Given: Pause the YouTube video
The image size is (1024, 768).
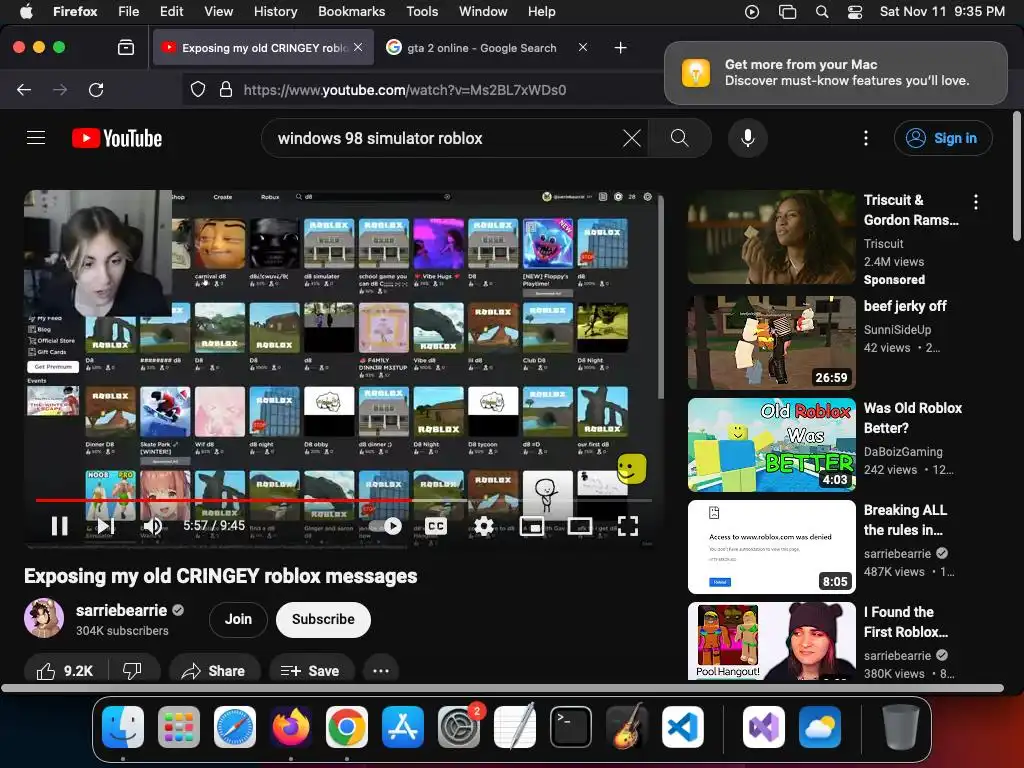Looking at the screenshot, I should (59, 526).
